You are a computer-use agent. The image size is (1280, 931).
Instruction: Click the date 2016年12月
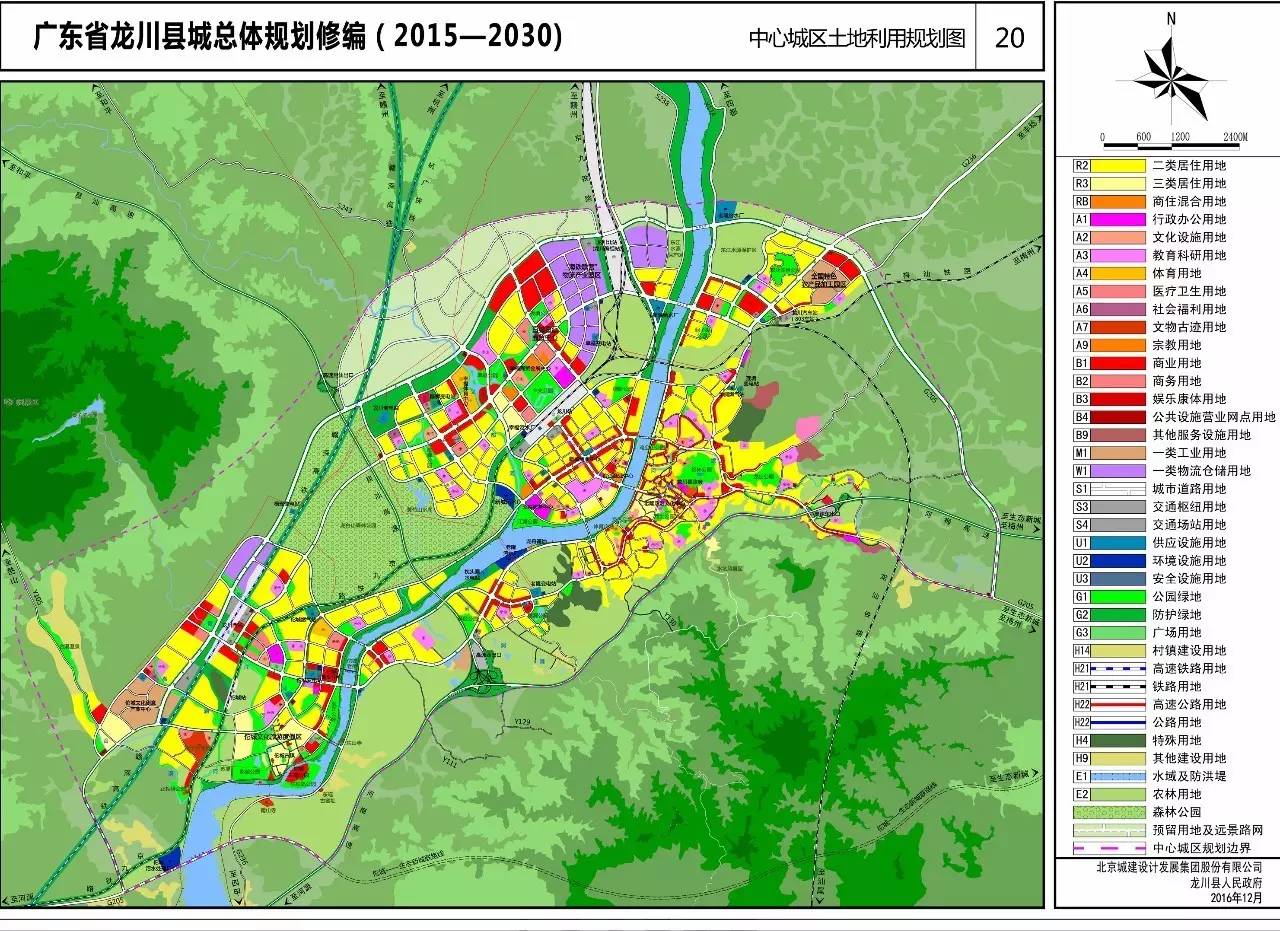click(x=1236, y=898)
